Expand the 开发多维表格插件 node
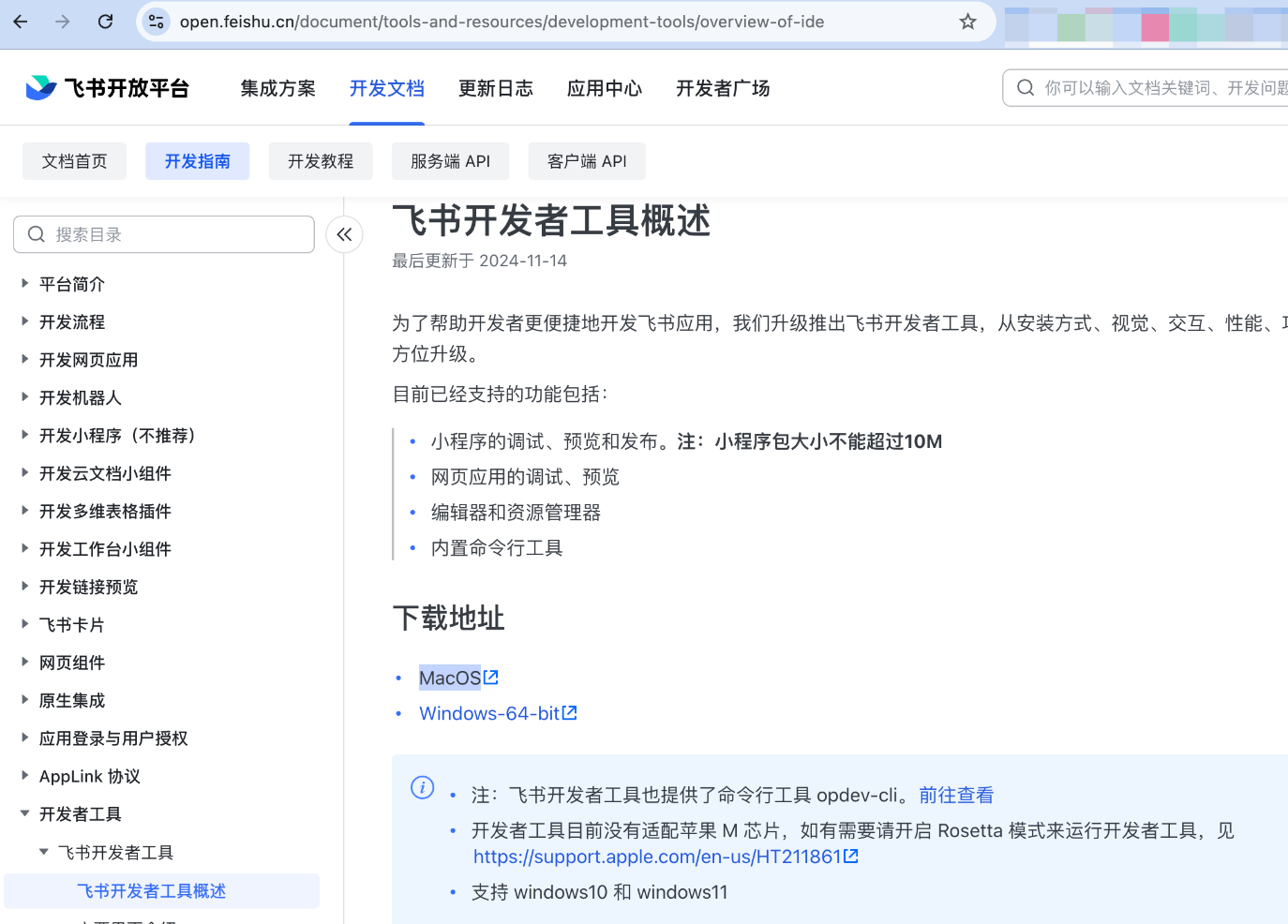The width and height of the screenshot is (1288, 924). click(25, 511)
